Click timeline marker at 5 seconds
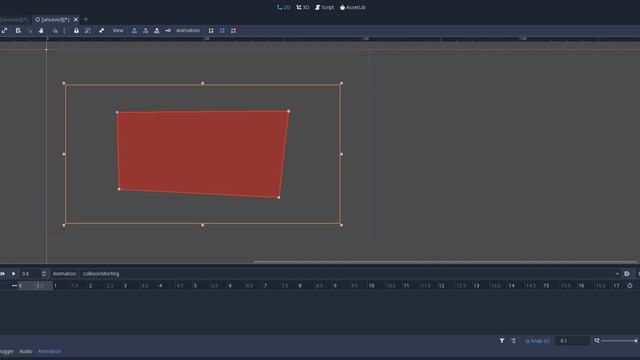The height and width of the screenshot is (360, 640). (x=195, y=286)
